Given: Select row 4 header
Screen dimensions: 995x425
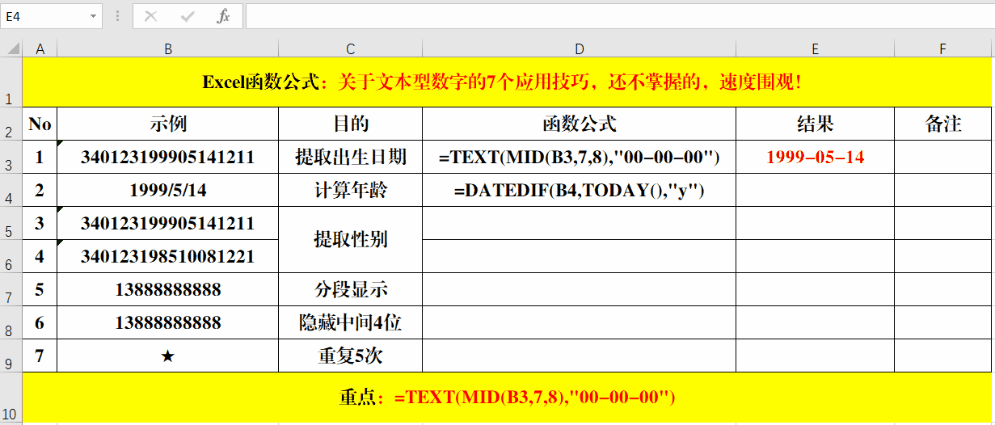Looking at the screenshot, I should (x=11, y=190).
